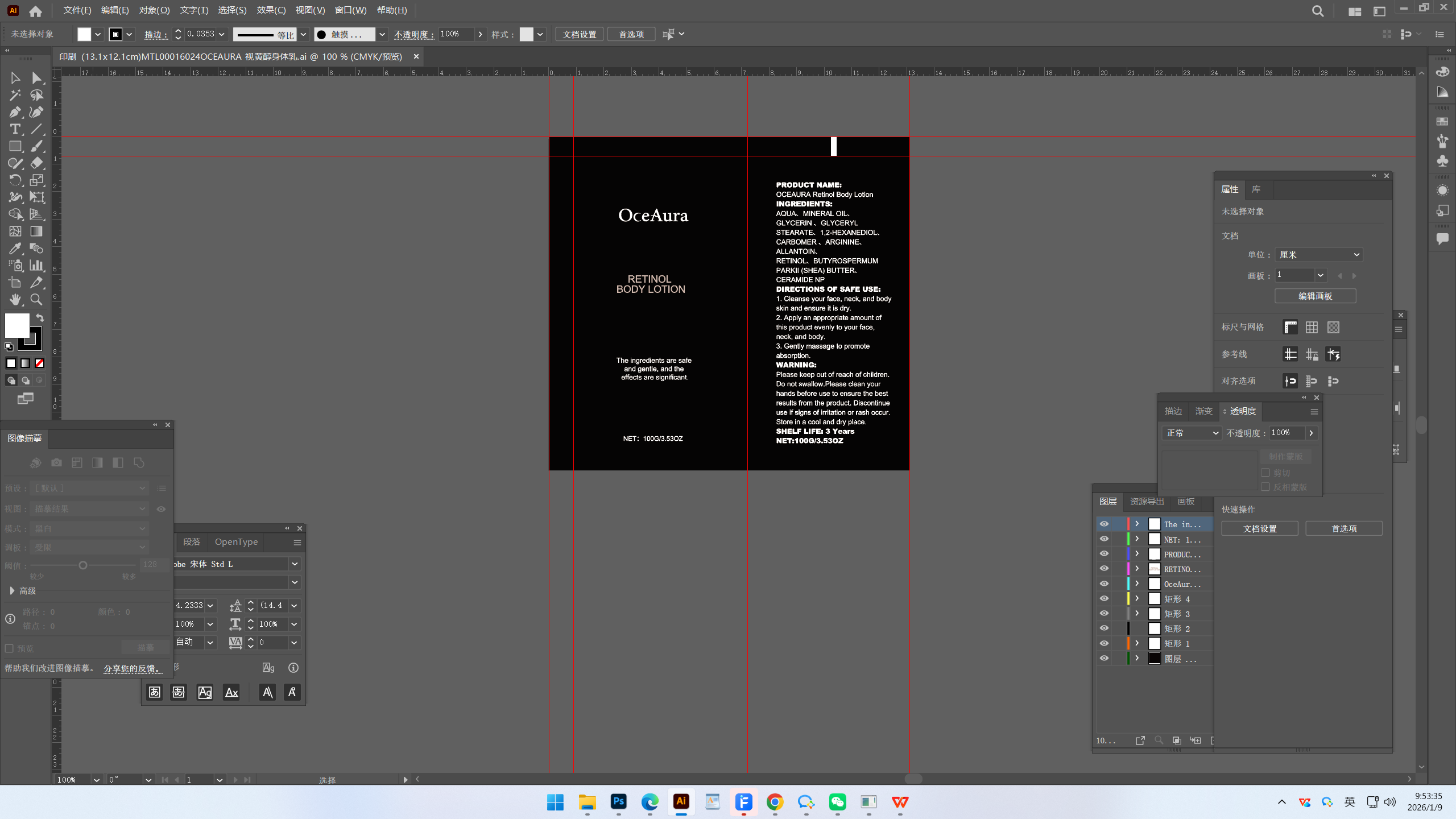Toggle visibility of layer 矩形 1
This screenshot has width=1456, height=819.
1104,643
